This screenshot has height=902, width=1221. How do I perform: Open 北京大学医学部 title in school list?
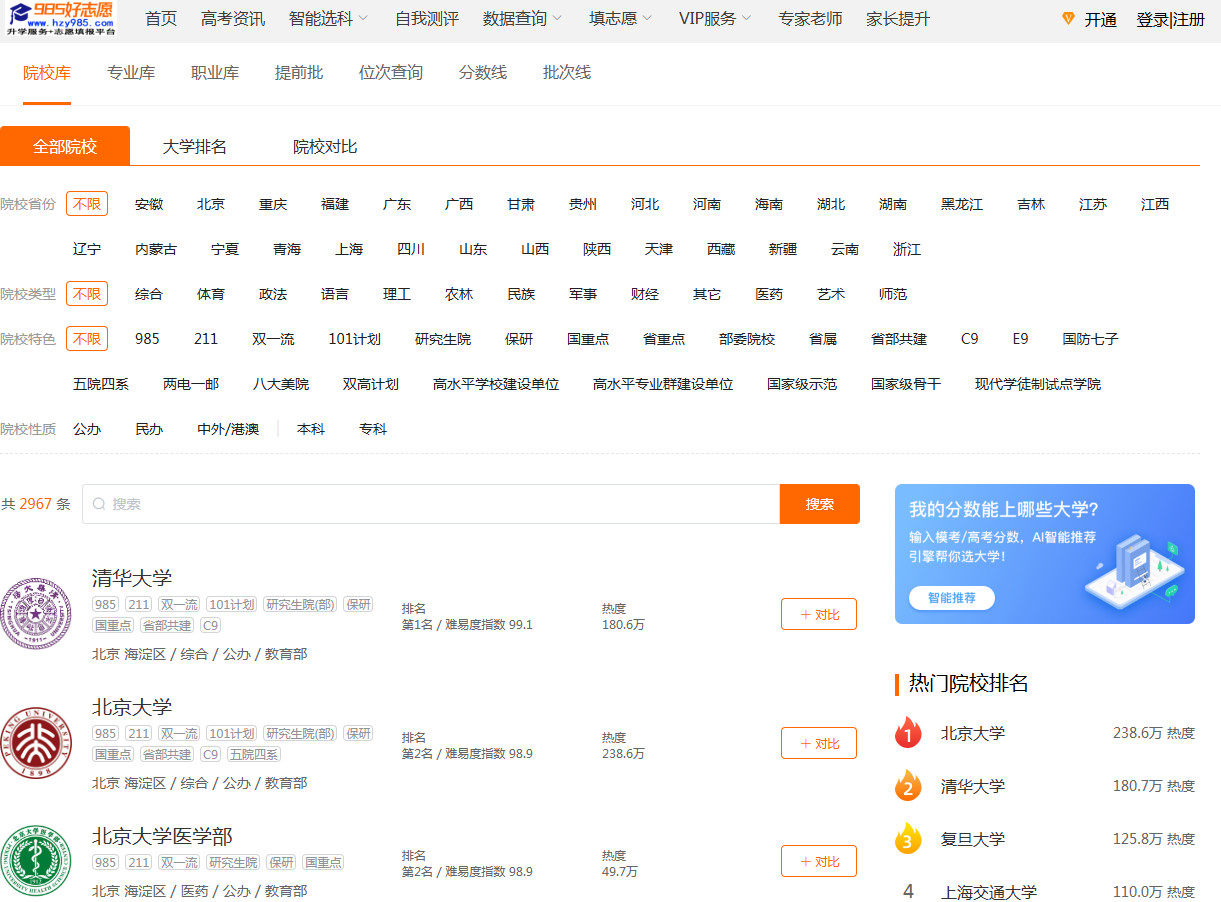[162, 836]
